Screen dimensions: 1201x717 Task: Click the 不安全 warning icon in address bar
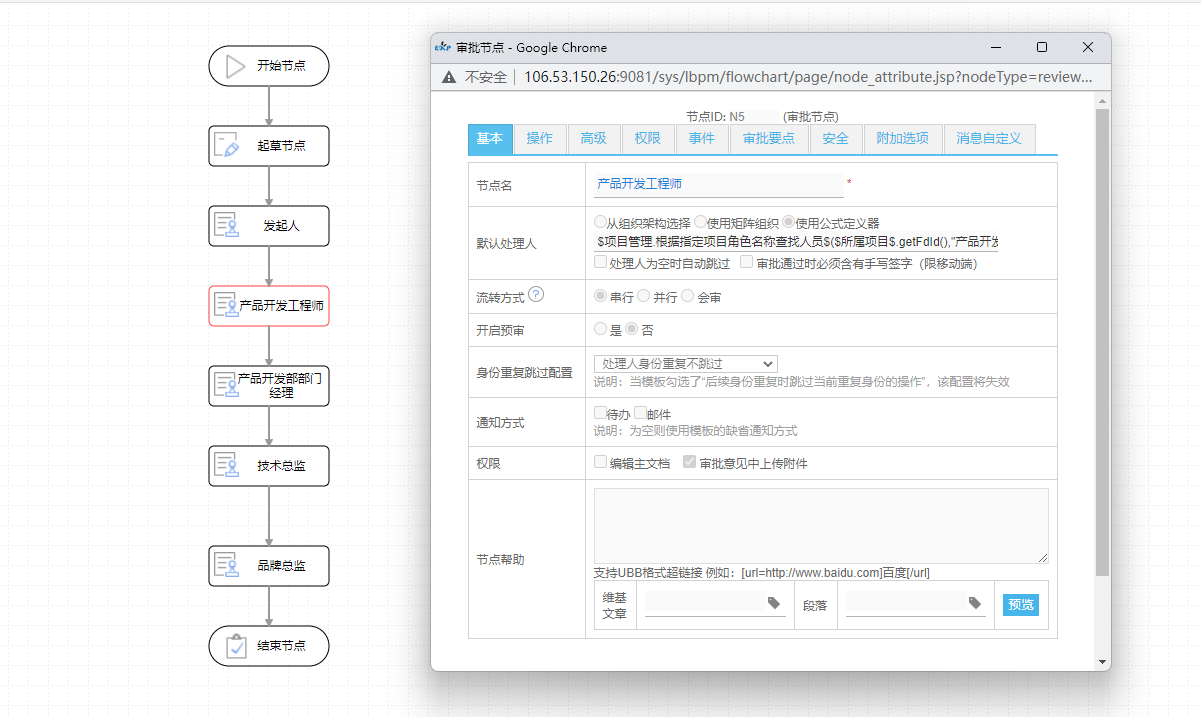click(449, 77)
